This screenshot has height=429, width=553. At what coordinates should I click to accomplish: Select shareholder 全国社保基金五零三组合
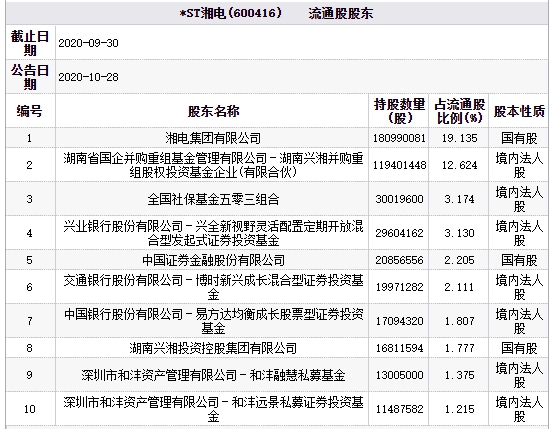[x=213, y=199]
